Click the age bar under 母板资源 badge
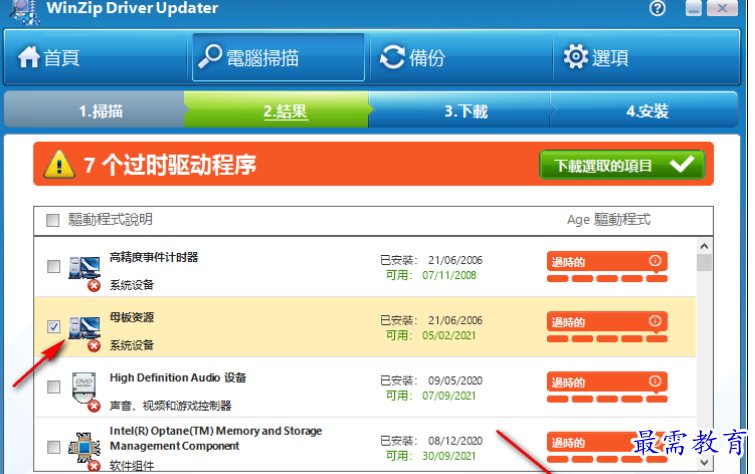 (x=607, y=339)
